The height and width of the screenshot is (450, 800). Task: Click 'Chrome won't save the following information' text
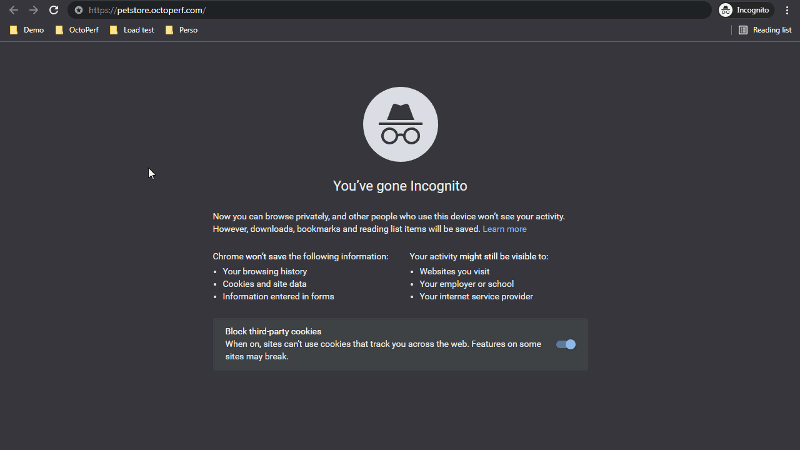(301, 257)
